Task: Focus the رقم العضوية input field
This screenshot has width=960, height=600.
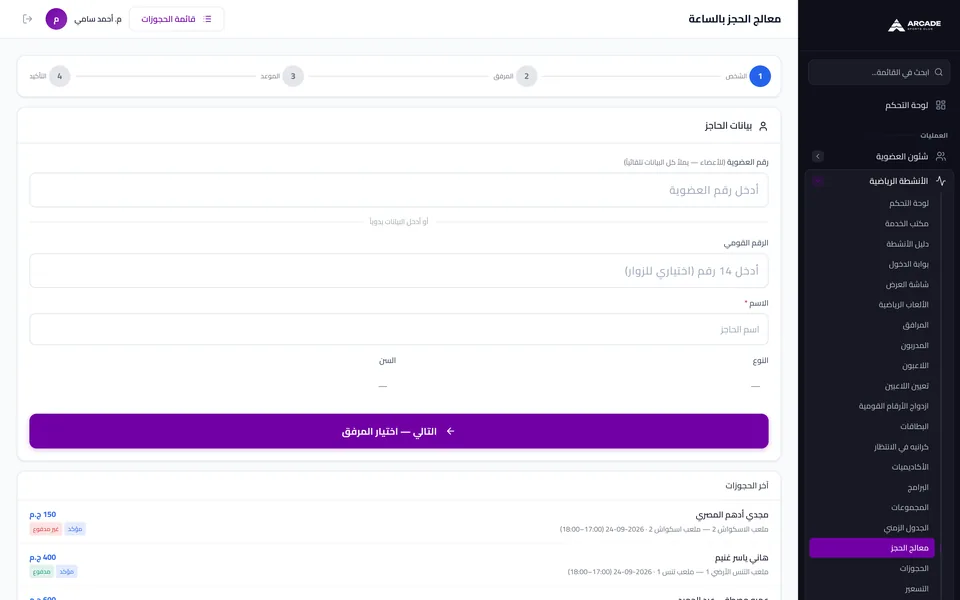Action: (x=399, y=190)
